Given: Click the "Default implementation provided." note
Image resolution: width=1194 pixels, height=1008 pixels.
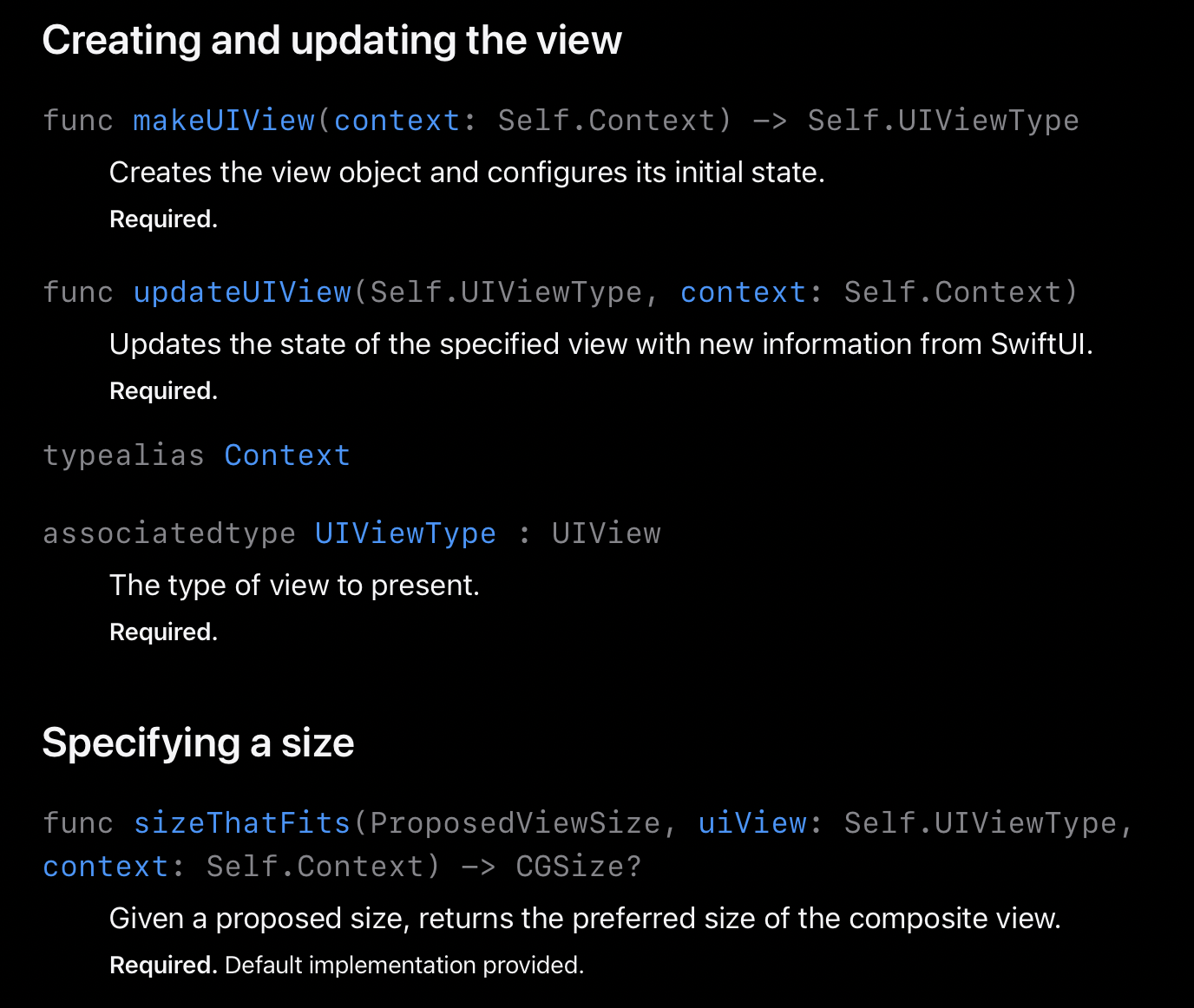Looking at the screenshot, I should click(x=404, y=965).
